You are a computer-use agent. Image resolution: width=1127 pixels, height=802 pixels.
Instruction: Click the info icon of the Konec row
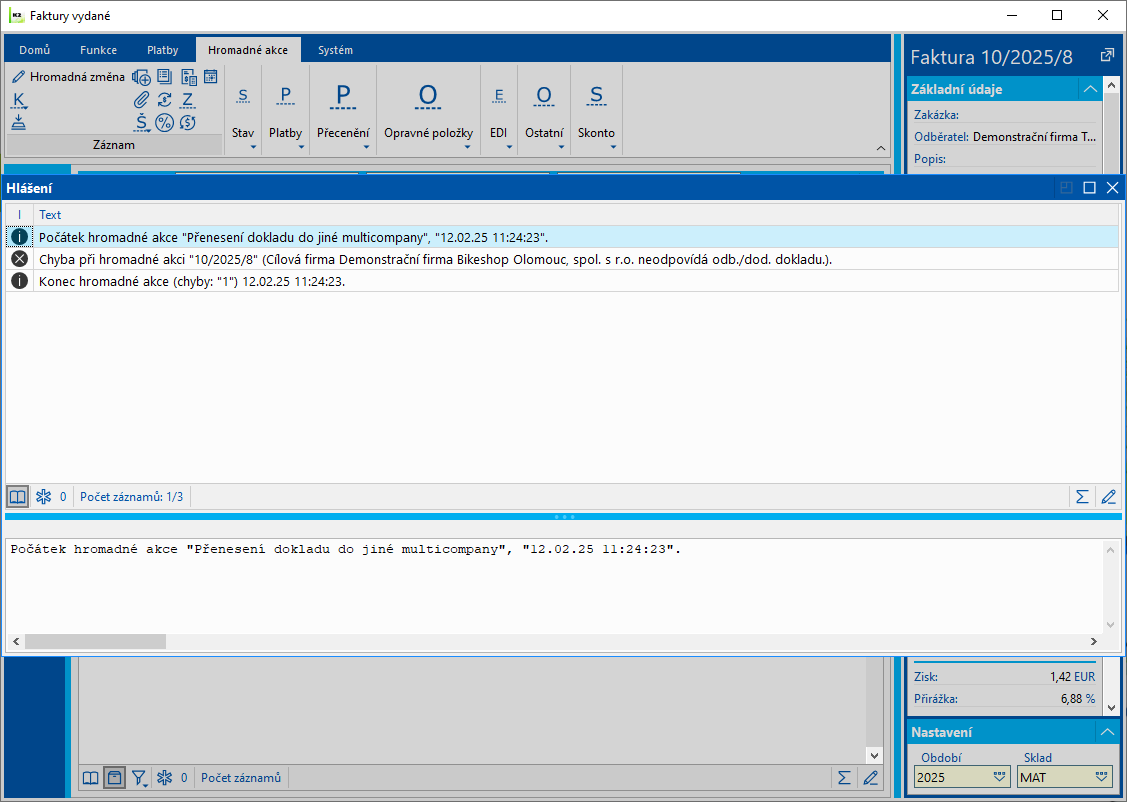[19, 281]
